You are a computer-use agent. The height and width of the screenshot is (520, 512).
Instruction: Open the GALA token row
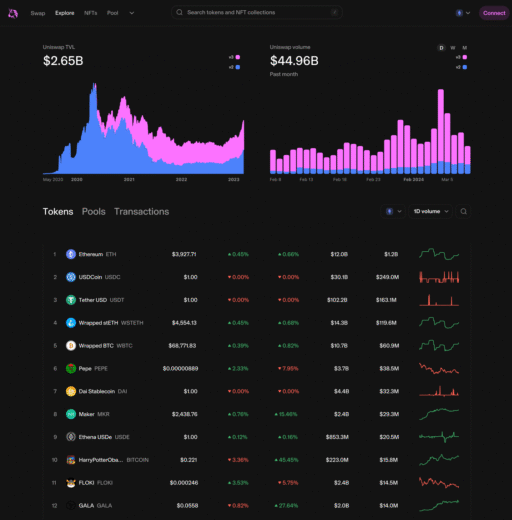click(x=256, y=505)
